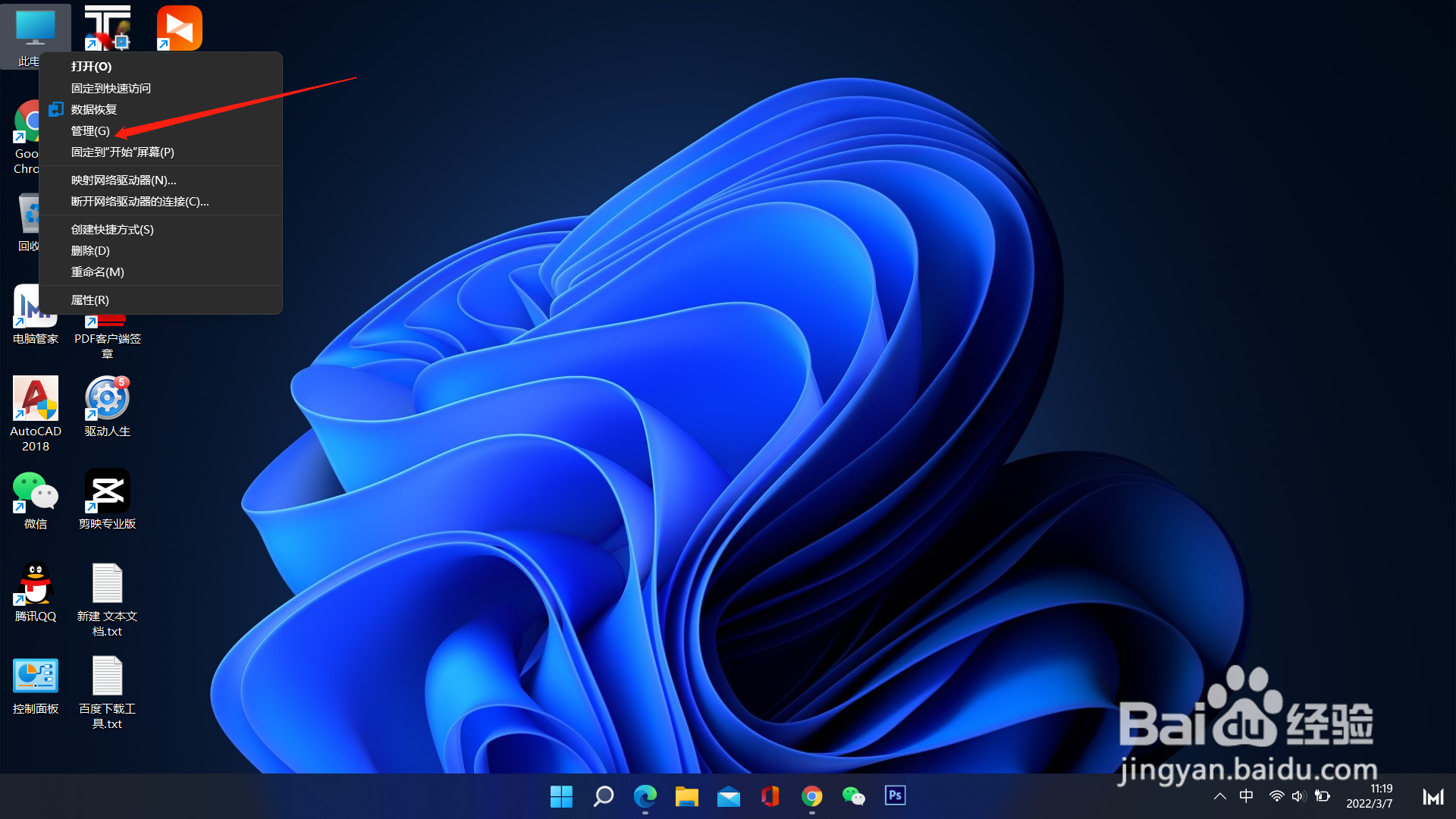The height and width of the screenshot is (819, 1456).
Task: Click the 中 input method indicator
Action: [x=1246, y=796]
